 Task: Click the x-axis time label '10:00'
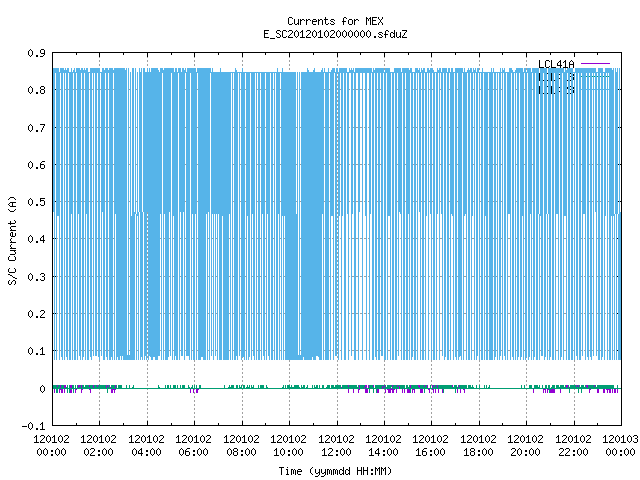[x=288, y=452]
